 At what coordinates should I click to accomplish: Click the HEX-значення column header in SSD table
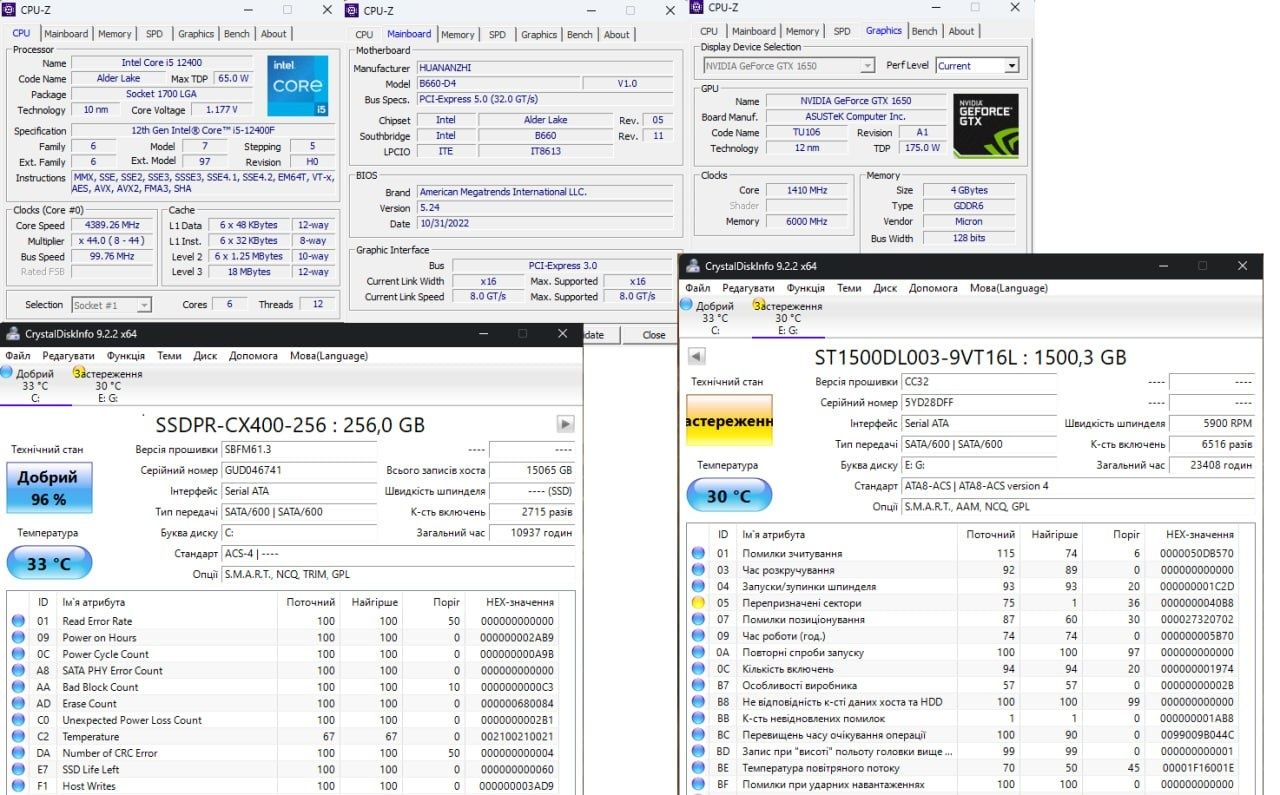coord(519,602)
